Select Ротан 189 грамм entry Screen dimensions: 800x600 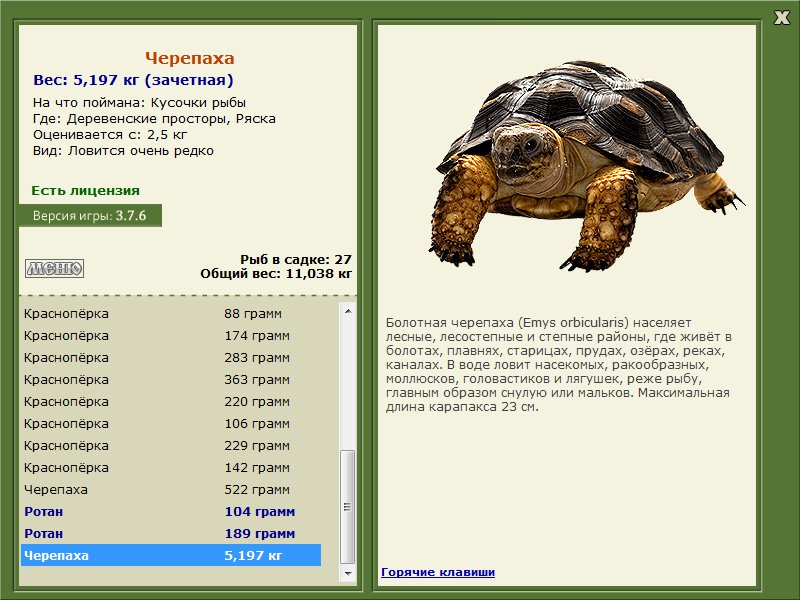coord(171,533)
